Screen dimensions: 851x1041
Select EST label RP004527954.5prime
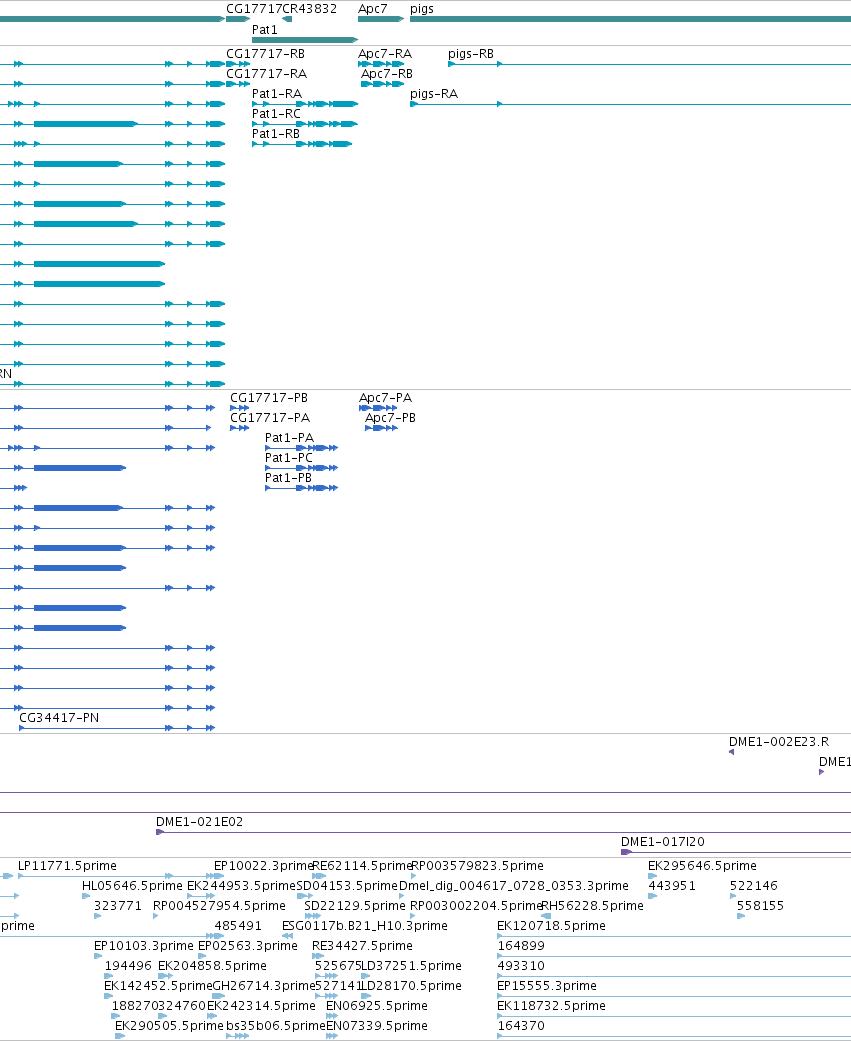coord(219,906)
